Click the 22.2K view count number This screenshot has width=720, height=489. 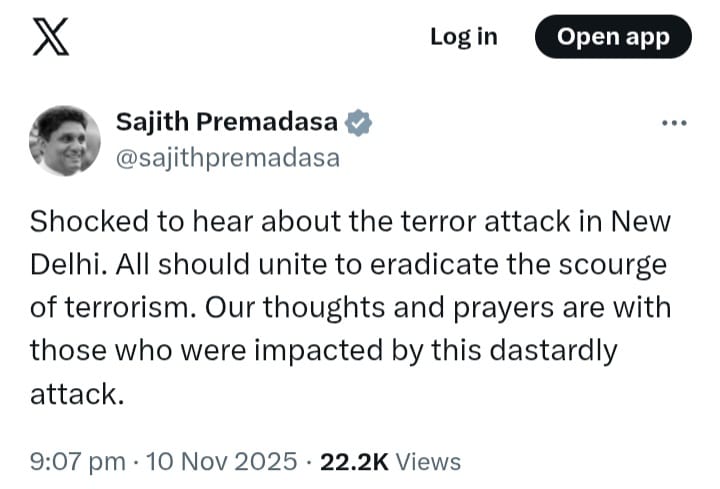[354, 461]
